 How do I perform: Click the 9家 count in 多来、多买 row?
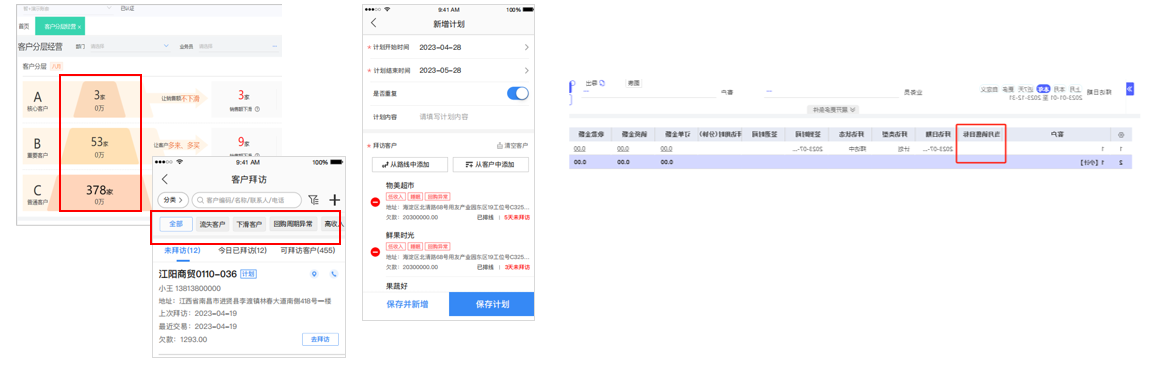[x=244, y=142]
